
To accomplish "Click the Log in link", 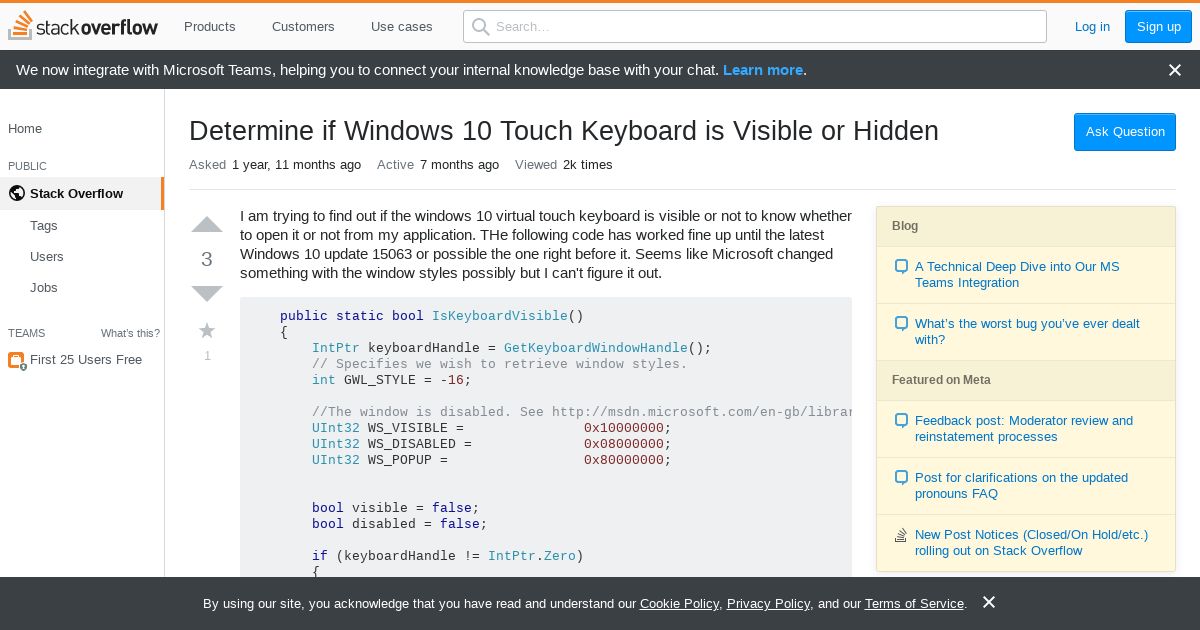I will tap(1092, 27).
